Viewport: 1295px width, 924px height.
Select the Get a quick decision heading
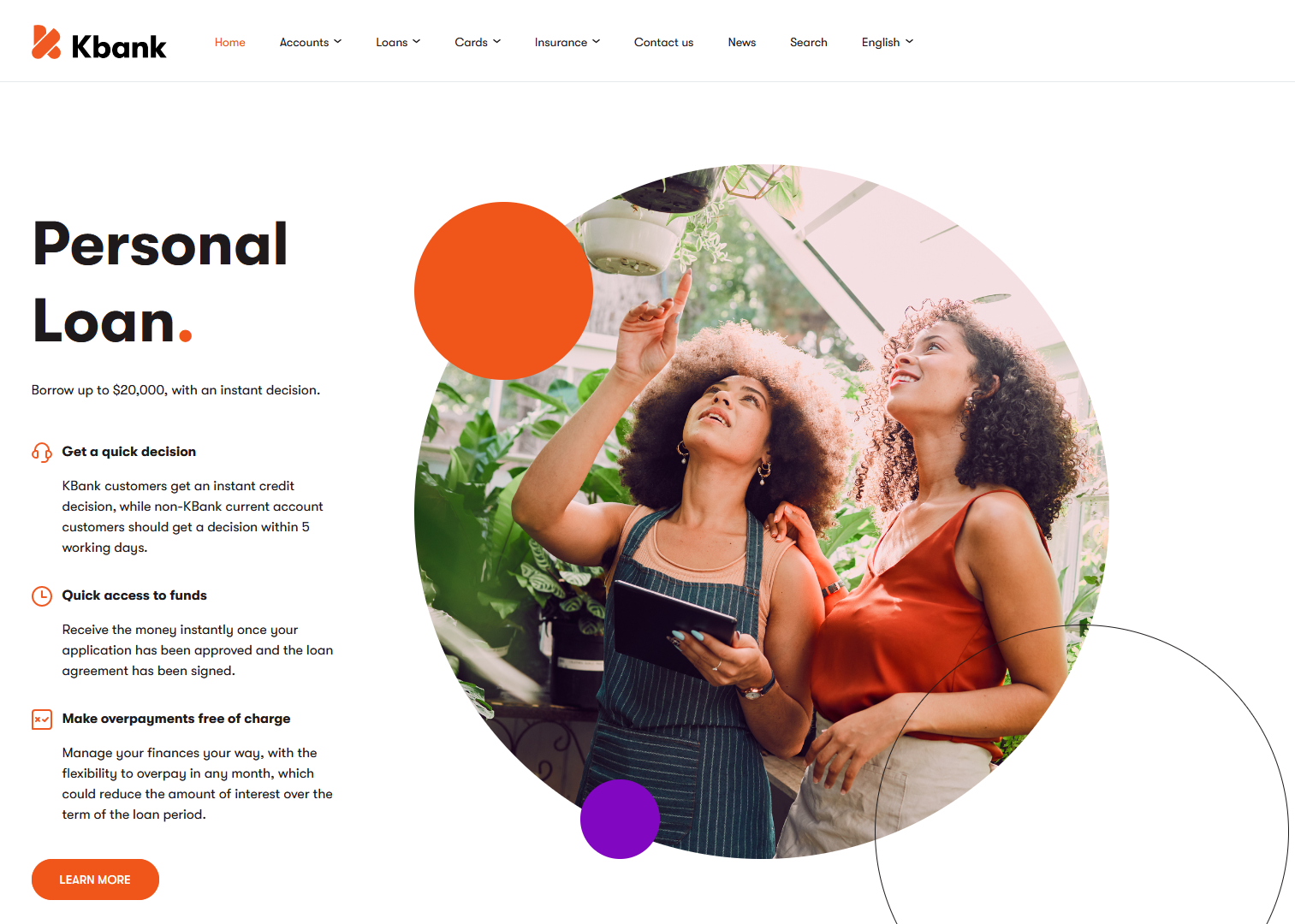tap(129, 452)
